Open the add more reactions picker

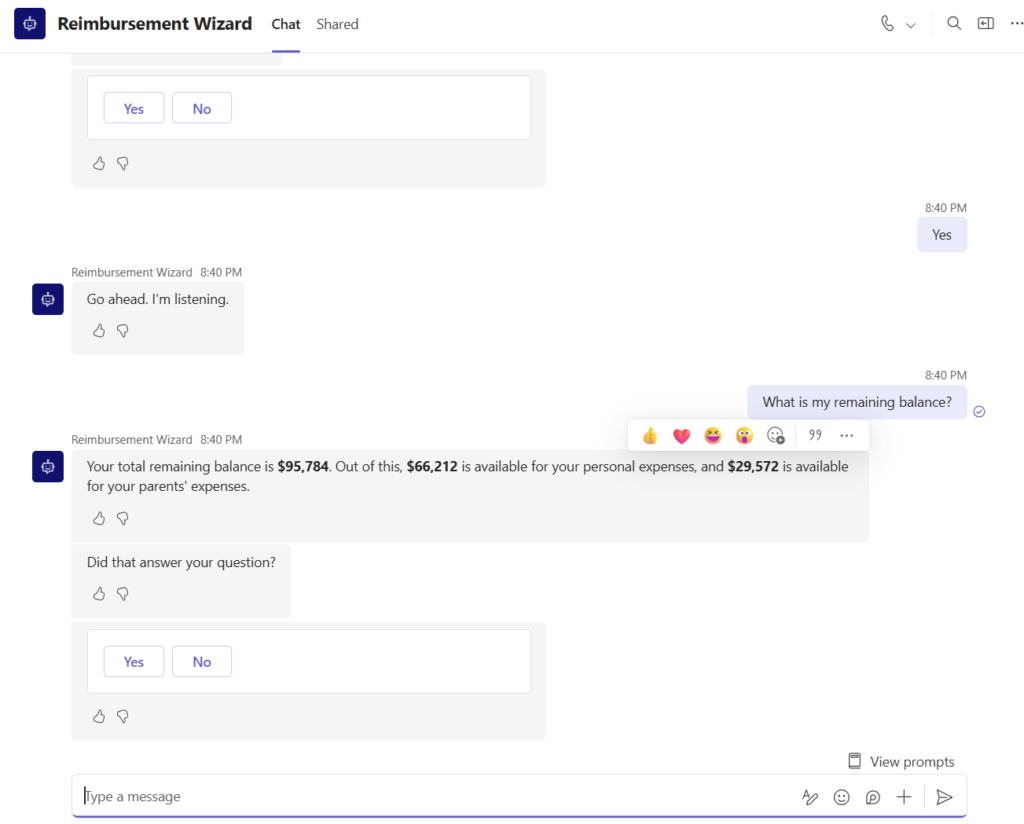(776, 435)
